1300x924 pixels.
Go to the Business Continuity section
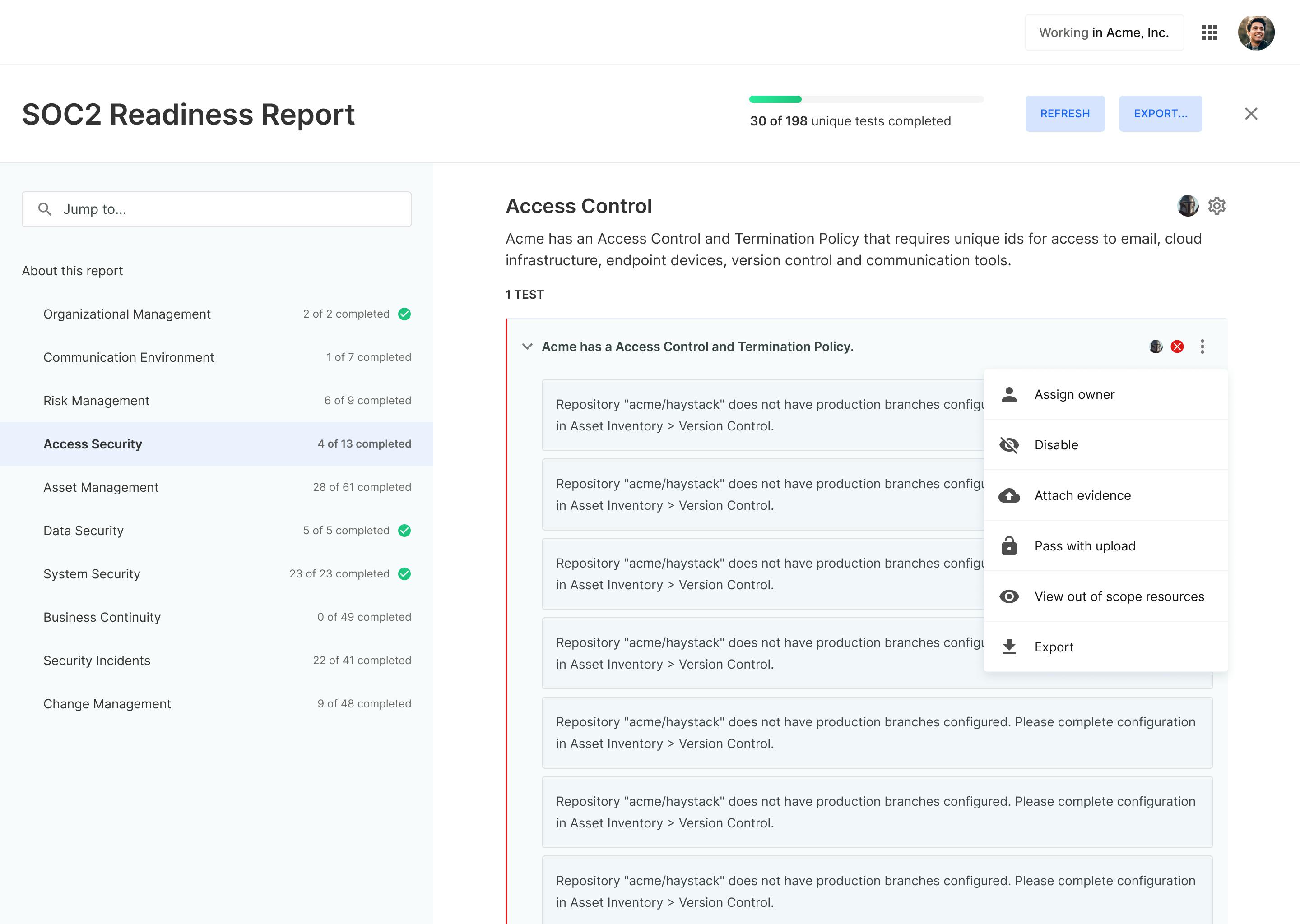point(102,617)
